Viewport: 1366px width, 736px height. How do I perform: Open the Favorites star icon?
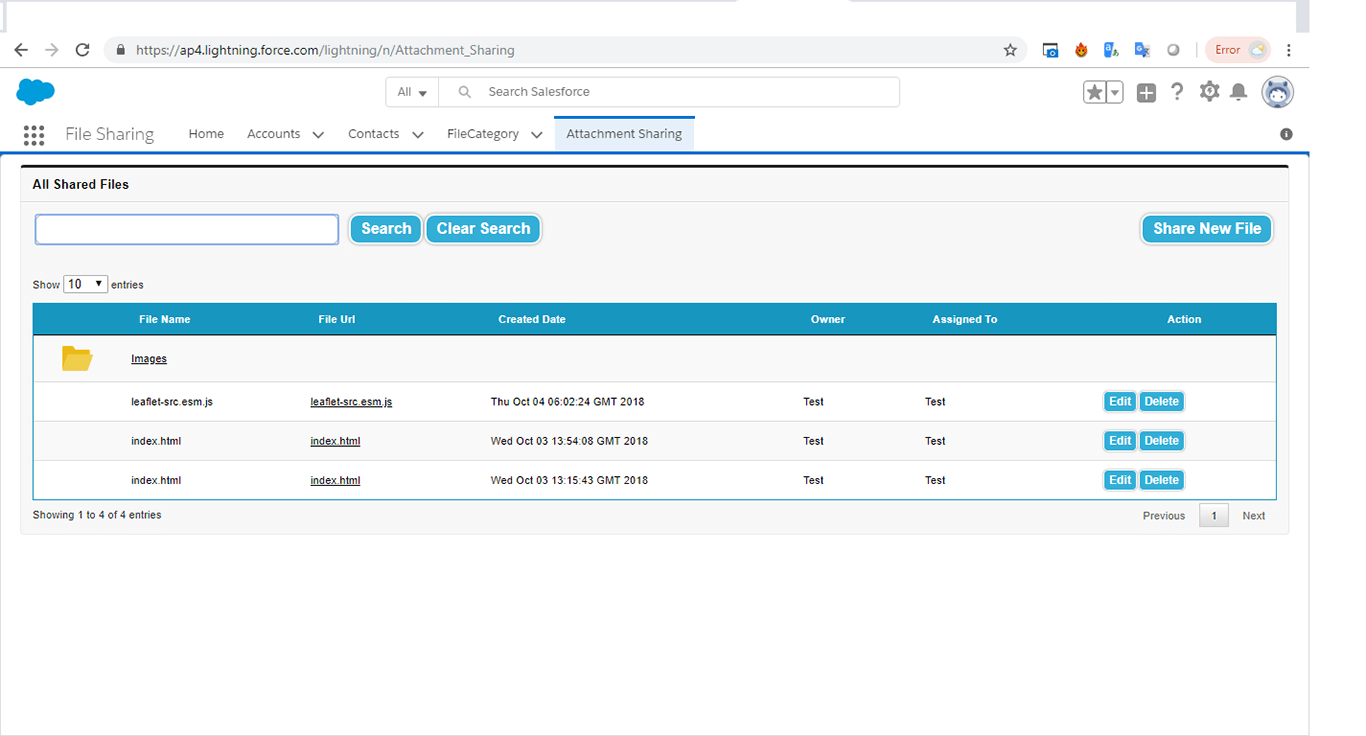tap(1095, 92)
